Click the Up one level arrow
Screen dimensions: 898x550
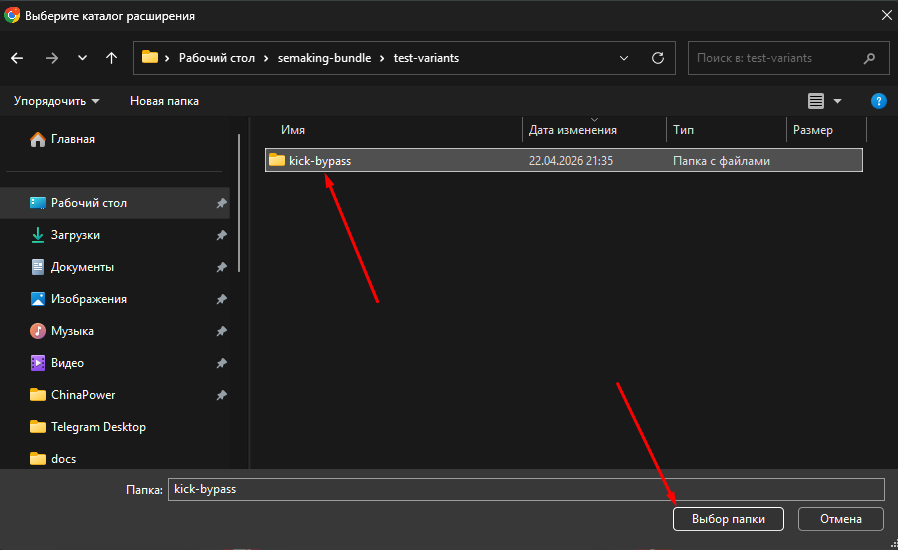pos(112,58)
